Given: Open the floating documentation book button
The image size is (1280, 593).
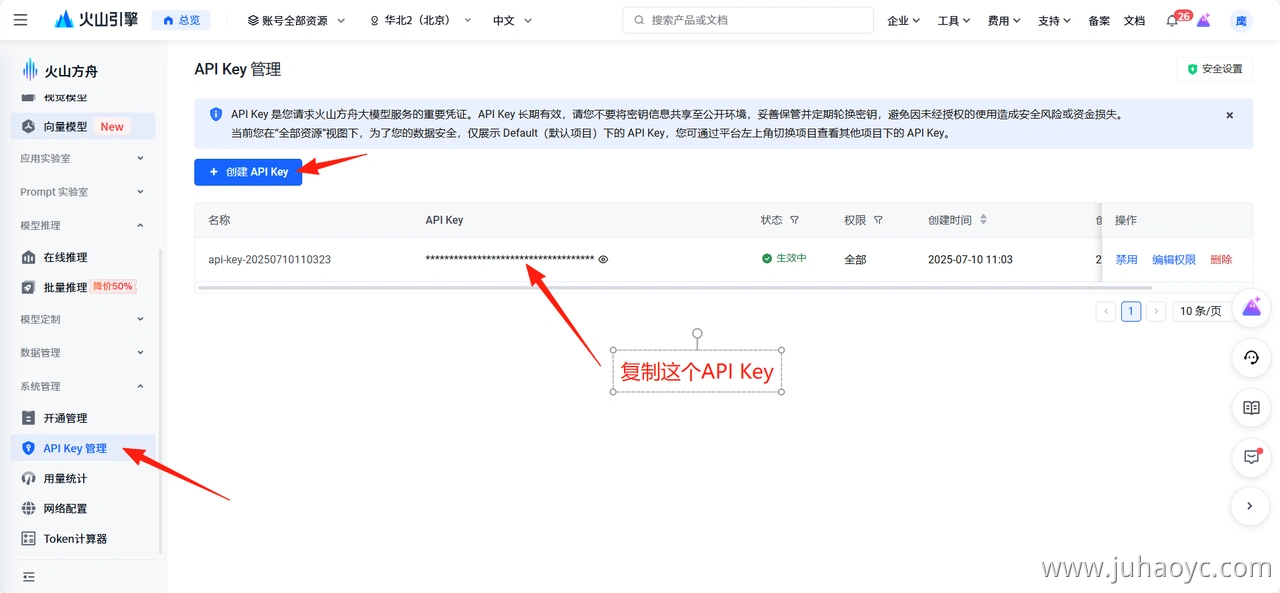Looking at the screenshot, I should point(1251,407).
